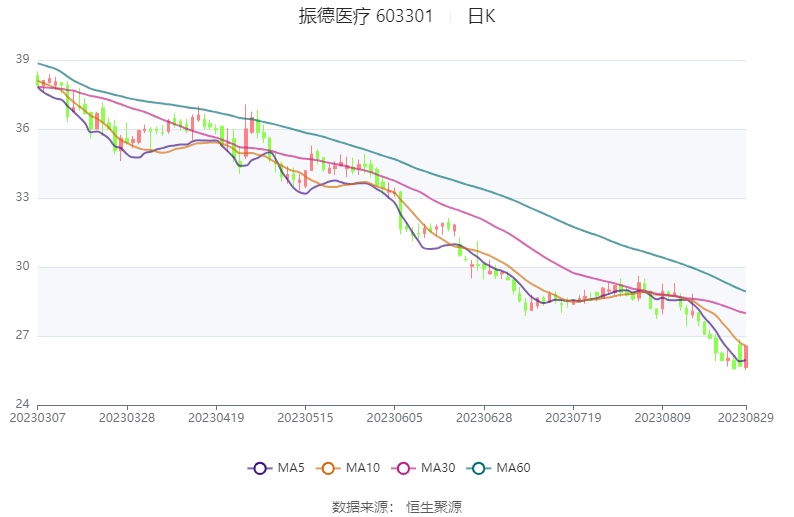The image size is (794, 517).
Task: Click the 27 y-axis price label
Action: [x=22, y=336]
